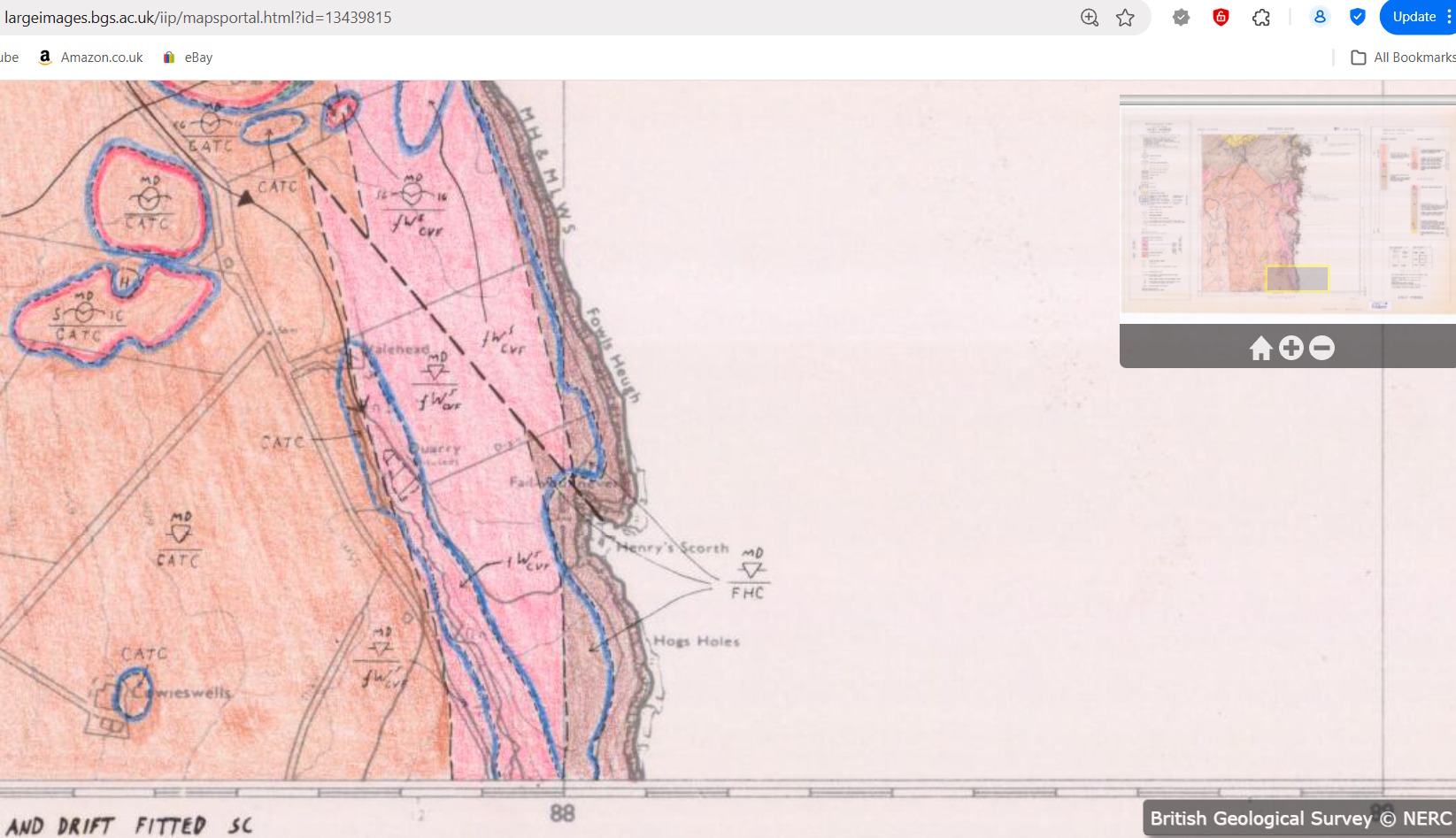This screenshot has width=1456, height=838.
Task: Open the Extensions puzzle piece menu
Action: [x=1261, y=18]
